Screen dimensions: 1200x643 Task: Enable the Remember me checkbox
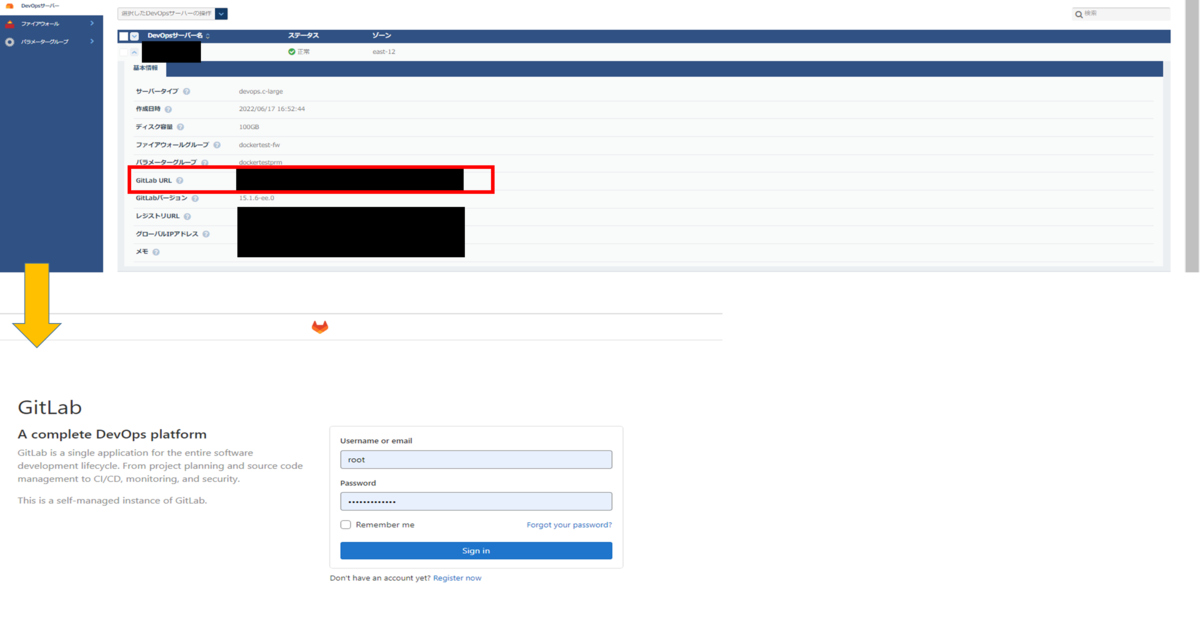[346, 524]
